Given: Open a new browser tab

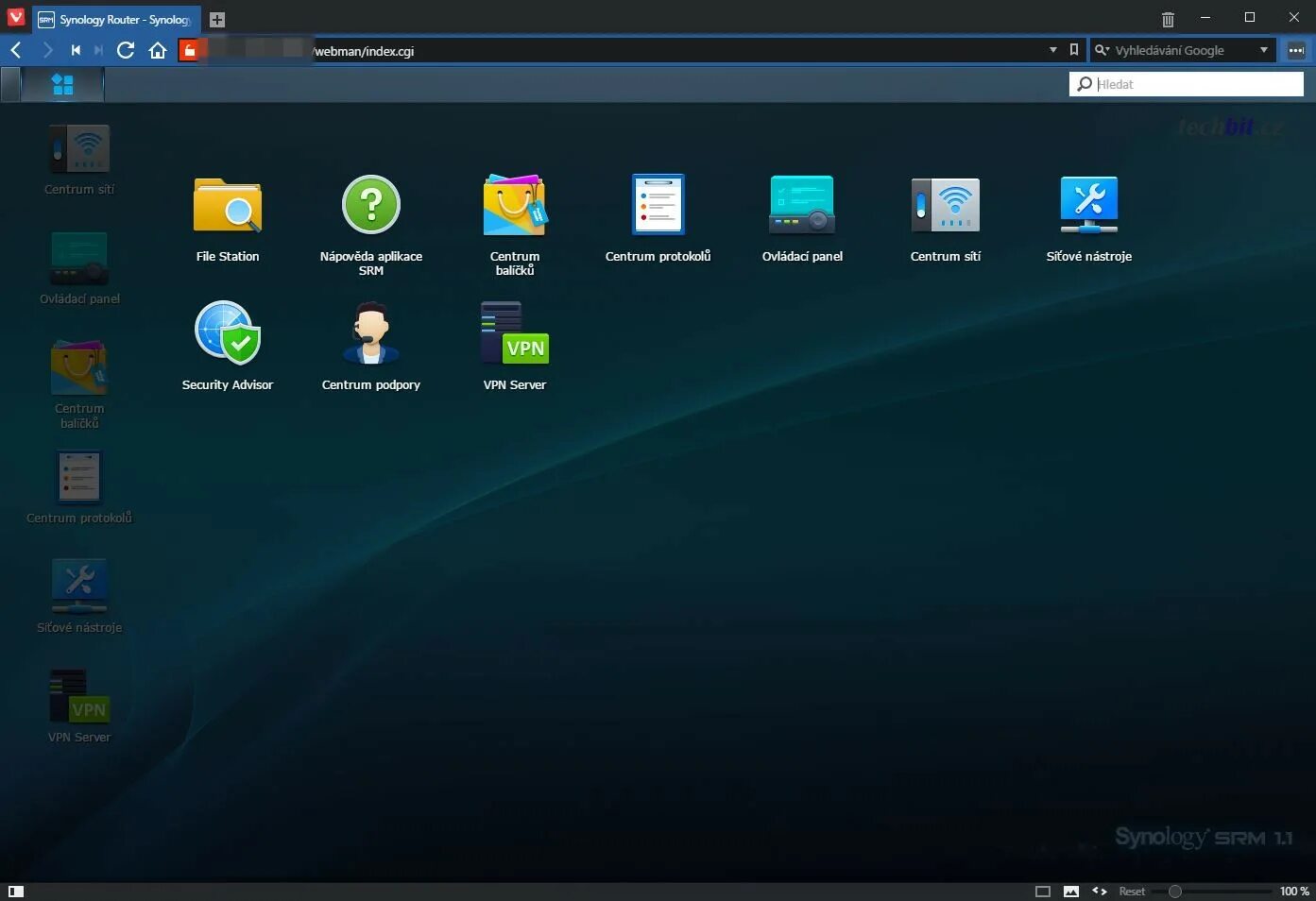Looking at the screenshot, I should coord(216,19).
